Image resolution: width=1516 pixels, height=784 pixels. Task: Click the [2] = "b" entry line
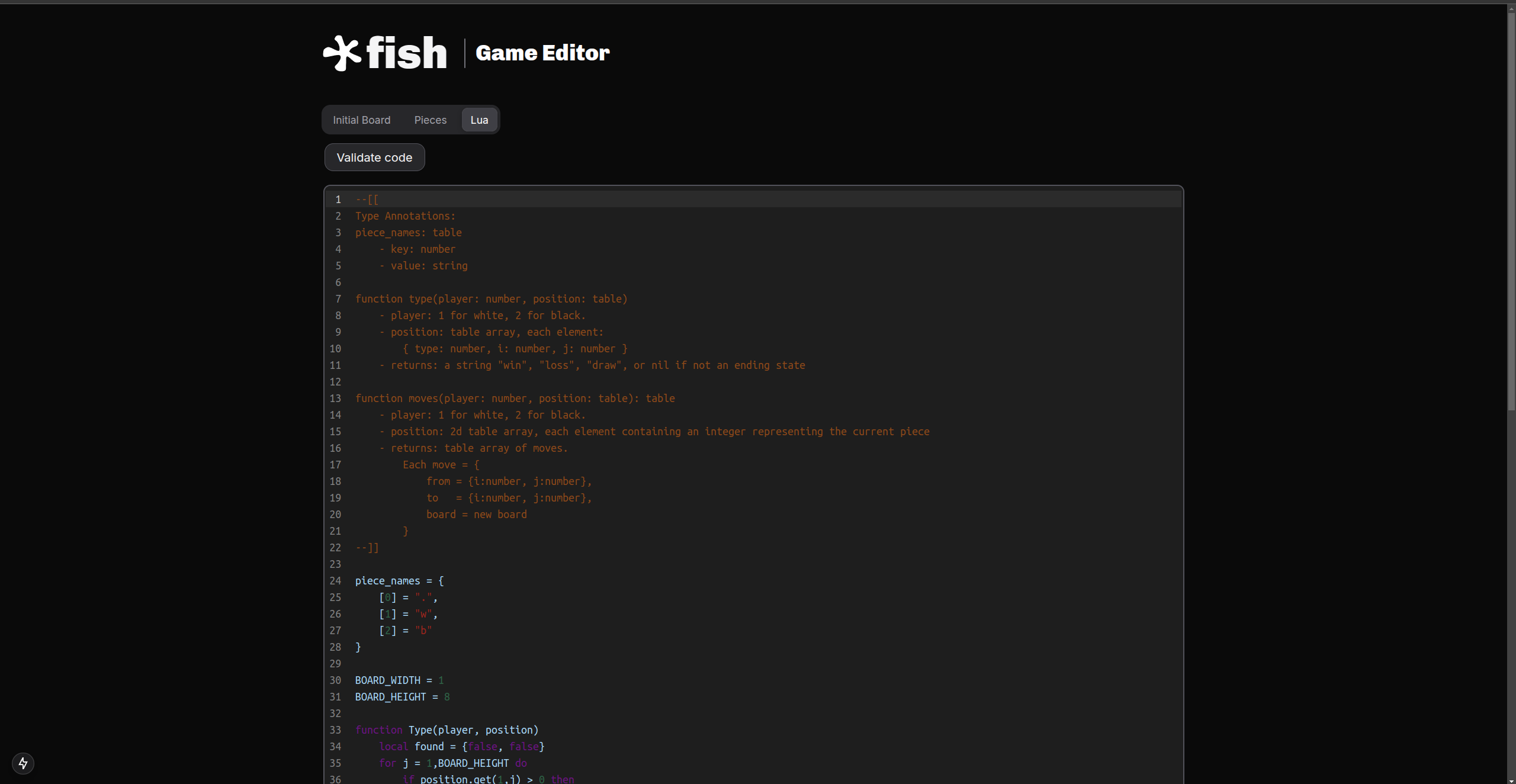pyautogui.click(x=405, y=631)
